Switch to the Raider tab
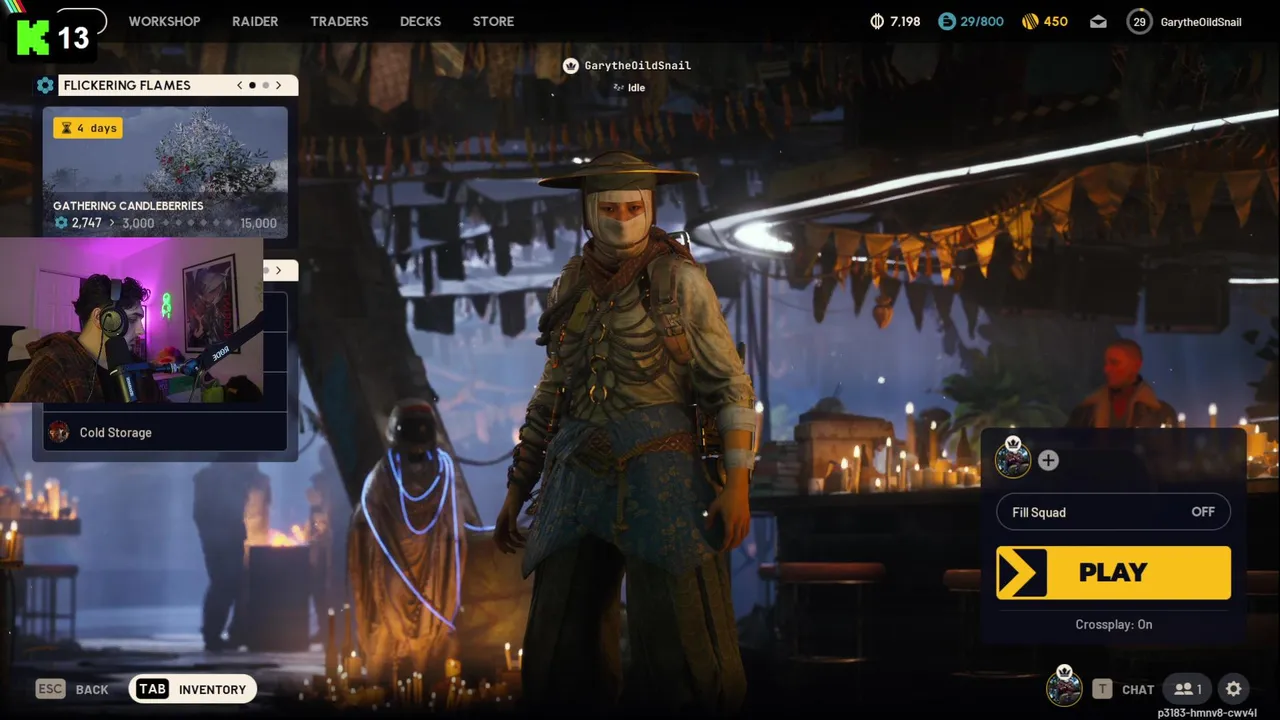Image resolution: width=1280 pixels, height=720 pixels. point(255,21)
